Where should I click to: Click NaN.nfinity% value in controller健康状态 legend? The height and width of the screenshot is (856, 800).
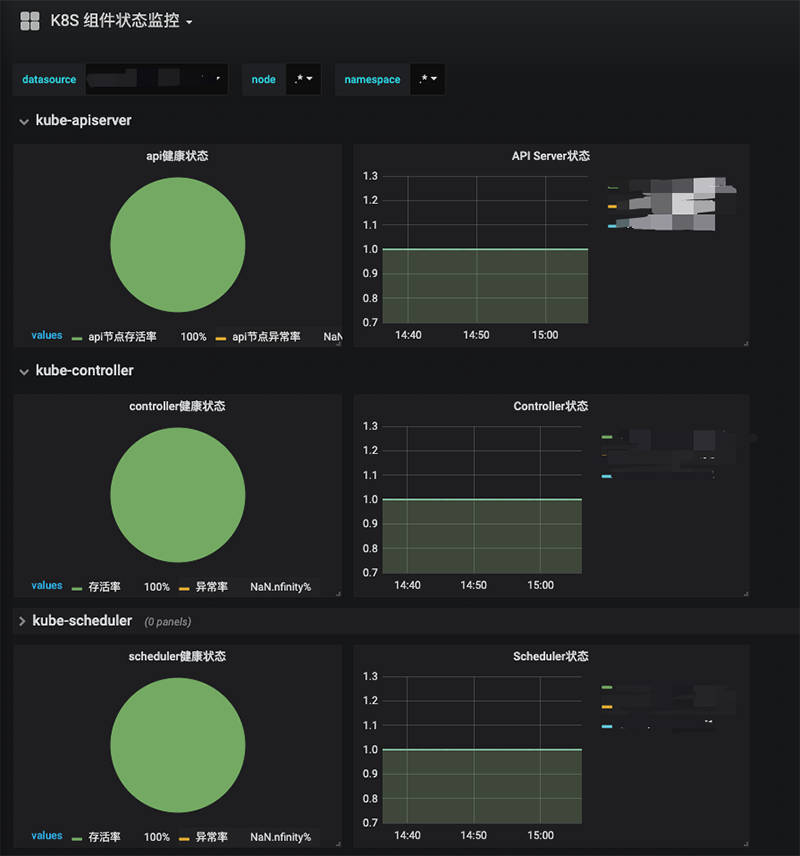coord(280,587)
